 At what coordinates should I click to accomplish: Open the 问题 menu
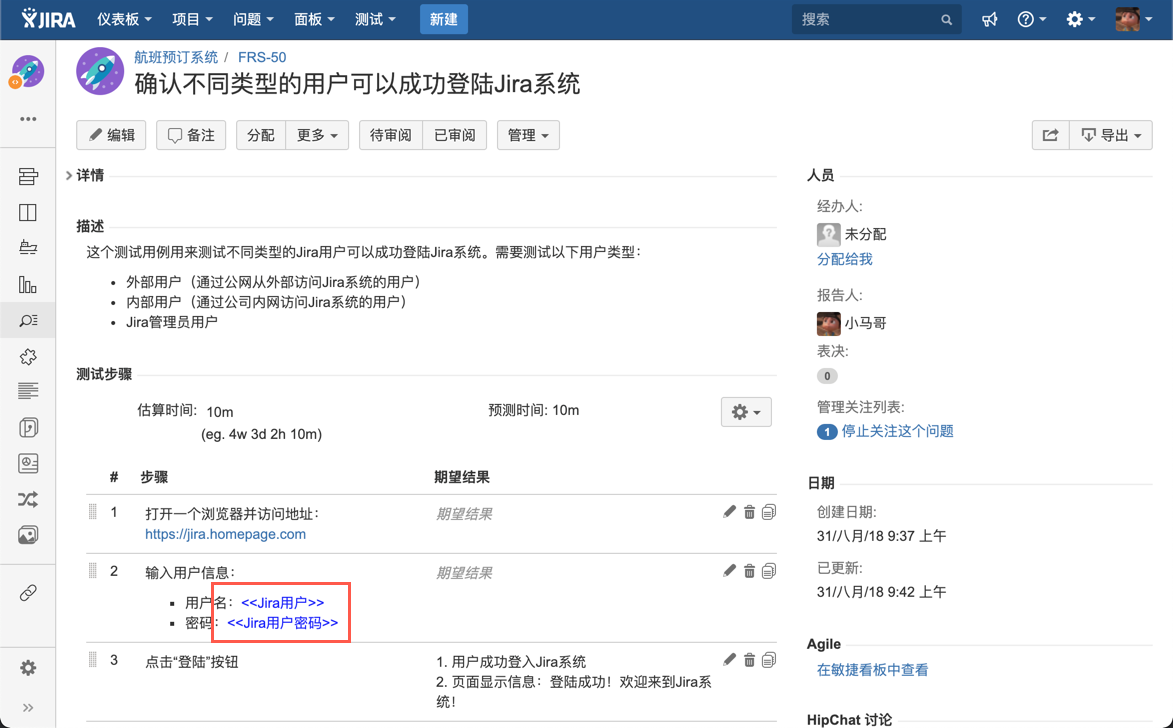[x=253, y=19]
